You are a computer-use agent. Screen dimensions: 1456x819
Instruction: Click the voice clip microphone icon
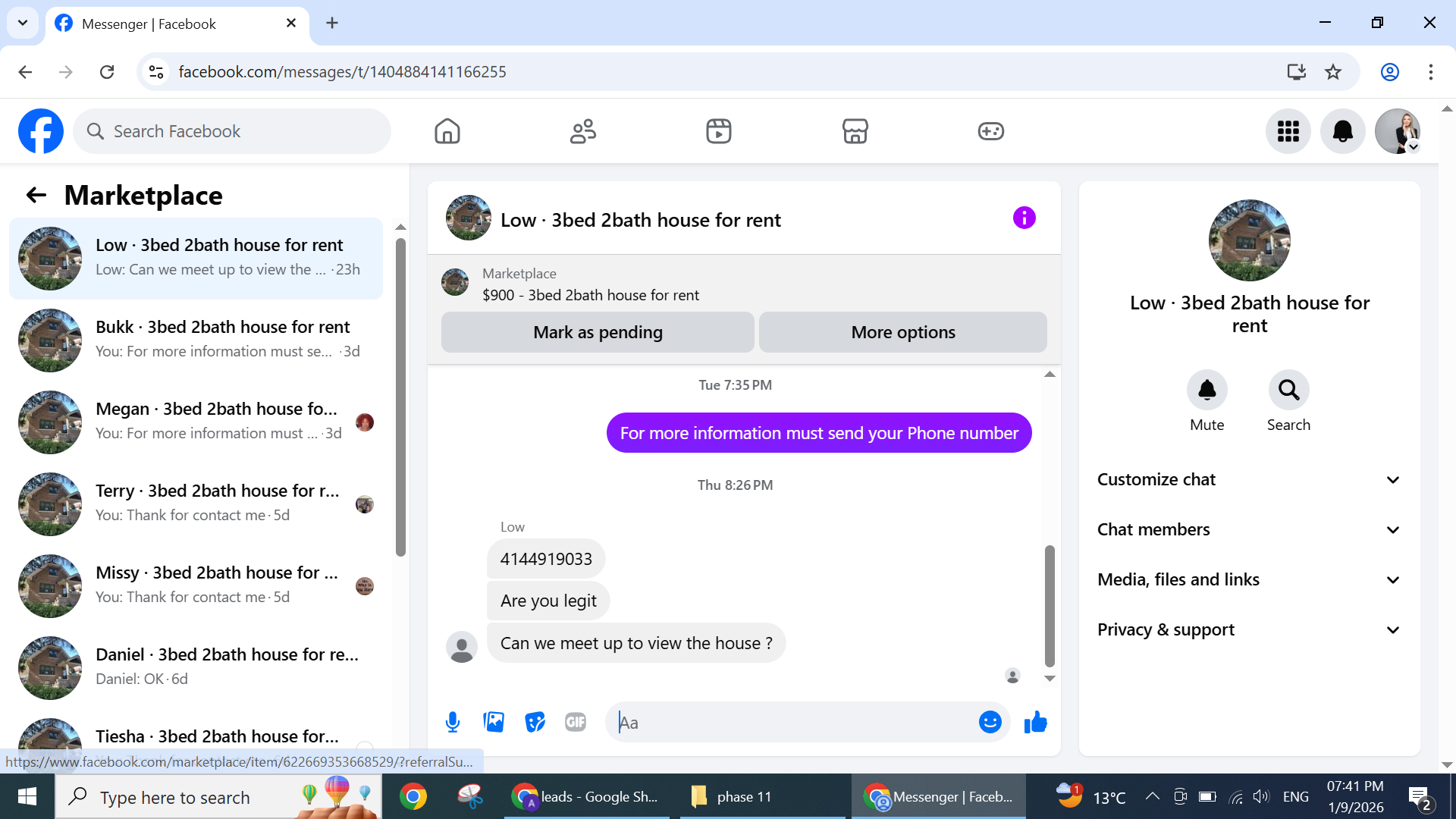(x=453, y=722)
